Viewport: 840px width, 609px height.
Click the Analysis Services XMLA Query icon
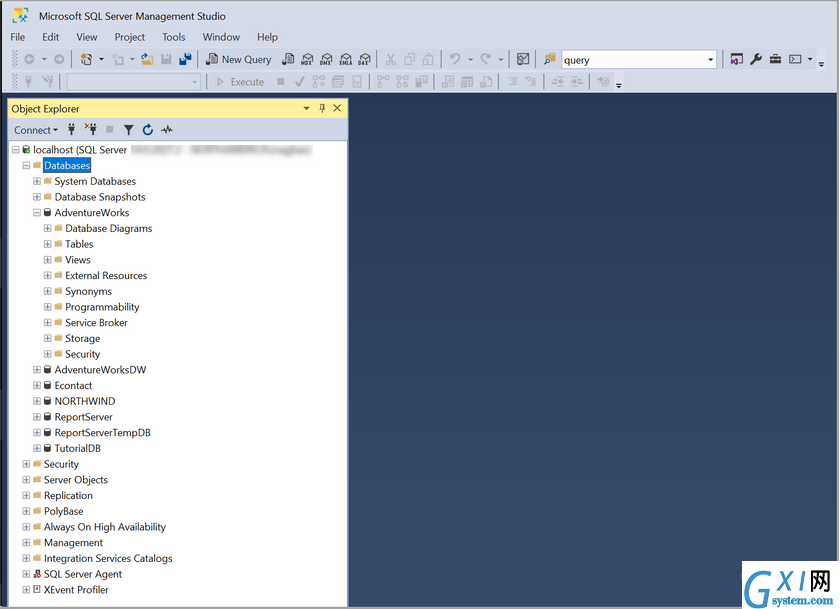(x=346, y=59)
